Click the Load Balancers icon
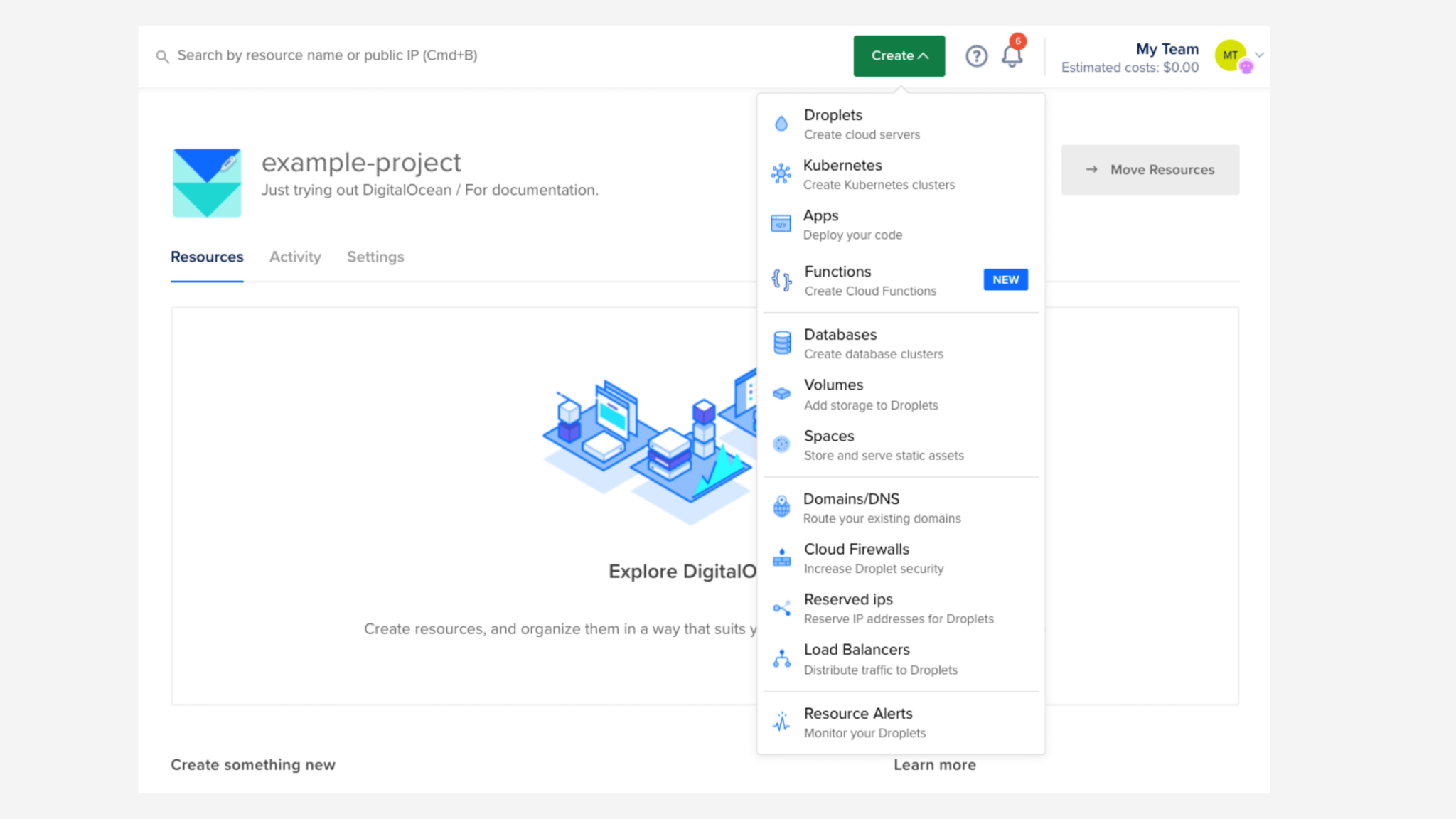This screenshot has height=819, width=1456. click(x=781, y=658)
